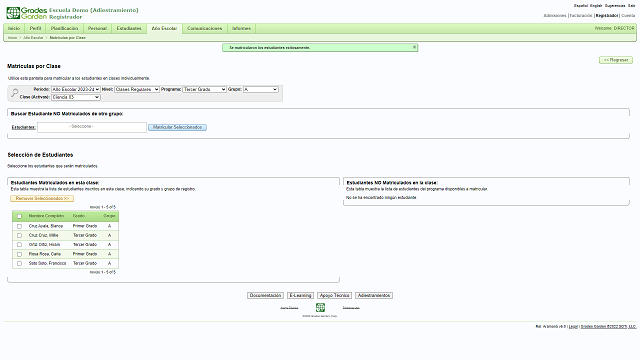Open the Perfil tab
The image size is (640, 360).
tap(36, 29)
